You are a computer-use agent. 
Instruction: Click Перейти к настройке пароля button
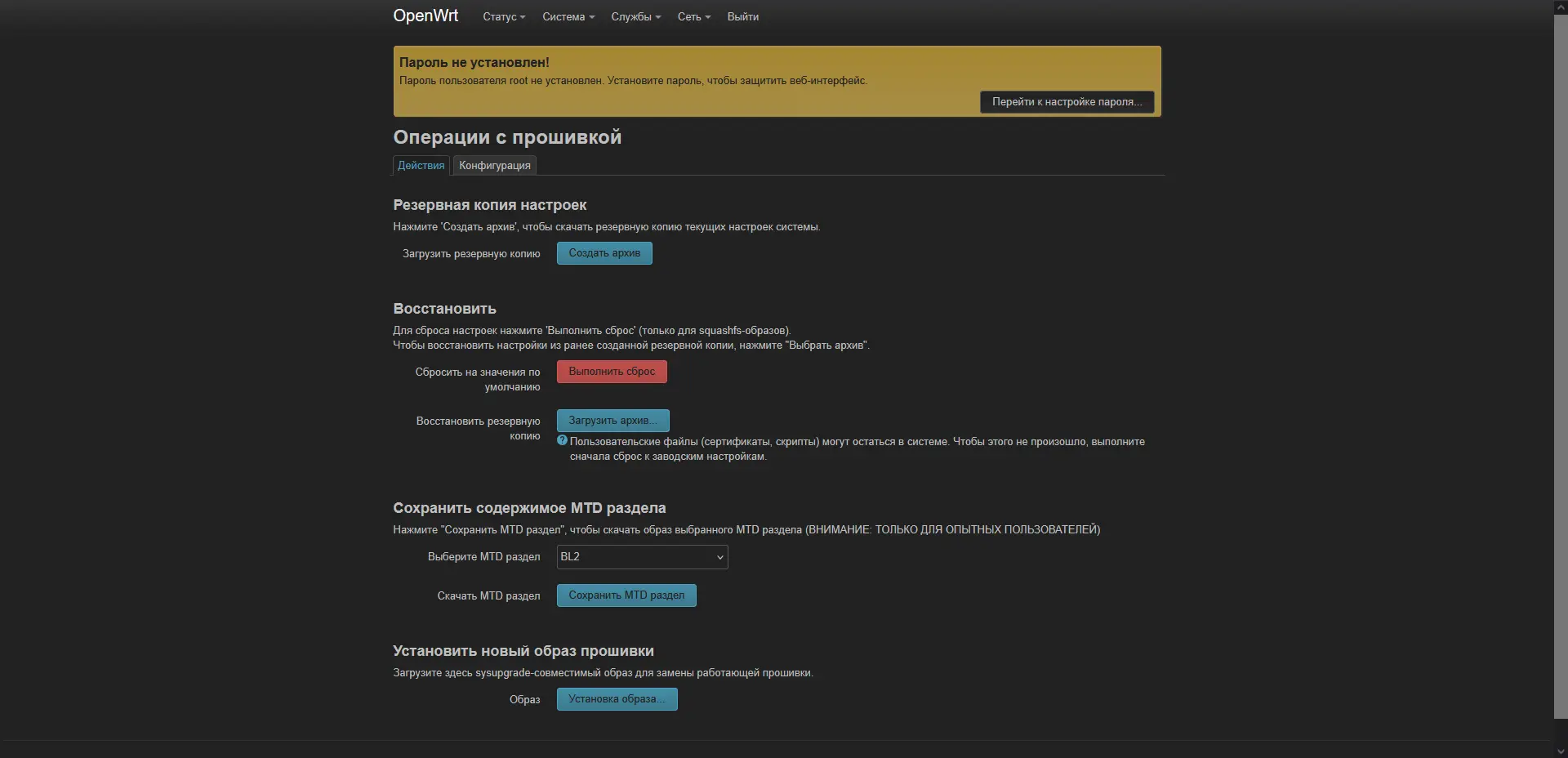tap(1067, 101)
